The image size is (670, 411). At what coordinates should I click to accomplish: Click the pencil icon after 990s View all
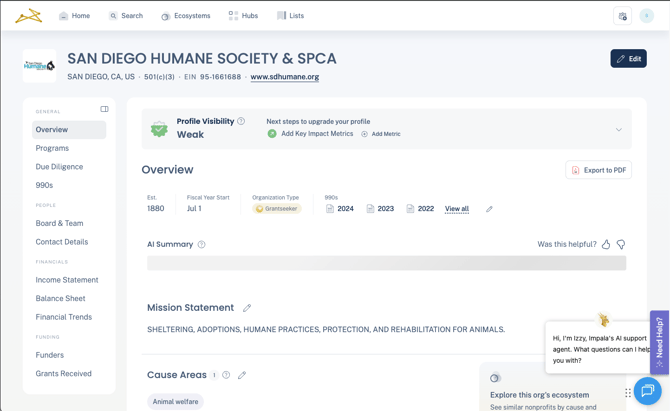click(x=489, y=209)
